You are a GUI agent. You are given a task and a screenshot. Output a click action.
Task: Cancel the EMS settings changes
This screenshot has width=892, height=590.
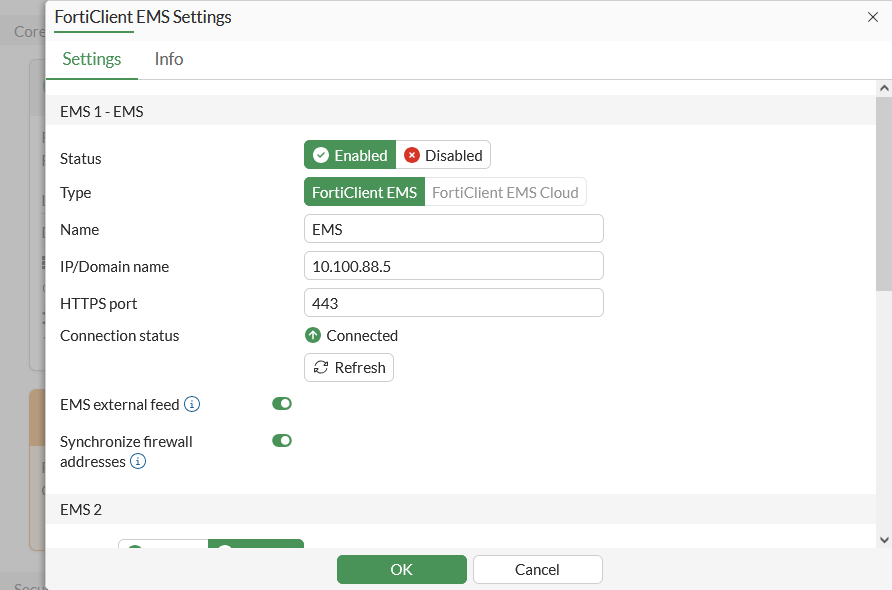(x=537, y=569)
